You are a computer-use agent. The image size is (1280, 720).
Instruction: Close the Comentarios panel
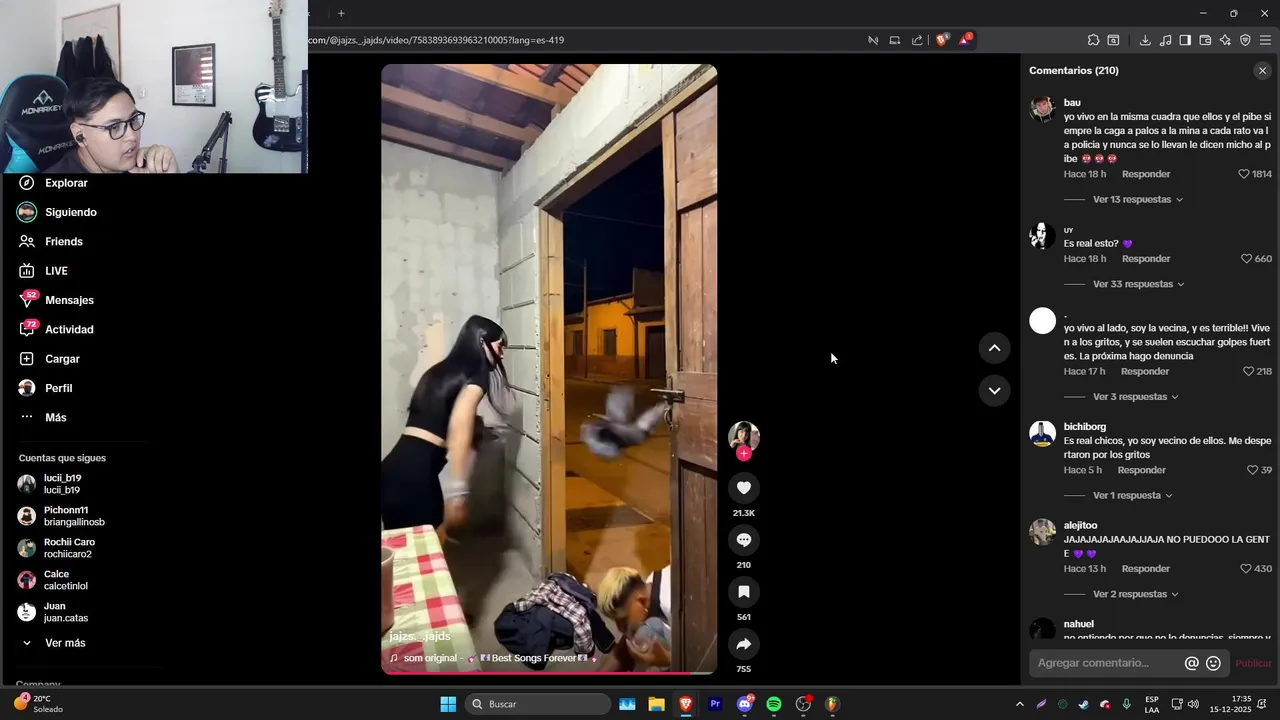click(x=1262, y=71)
